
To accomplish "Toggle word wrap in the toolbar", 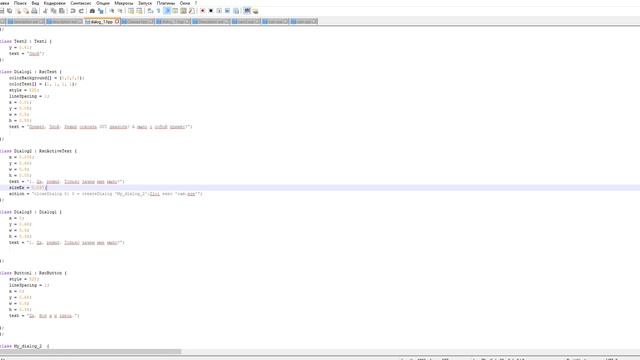I will click(150, 11).
